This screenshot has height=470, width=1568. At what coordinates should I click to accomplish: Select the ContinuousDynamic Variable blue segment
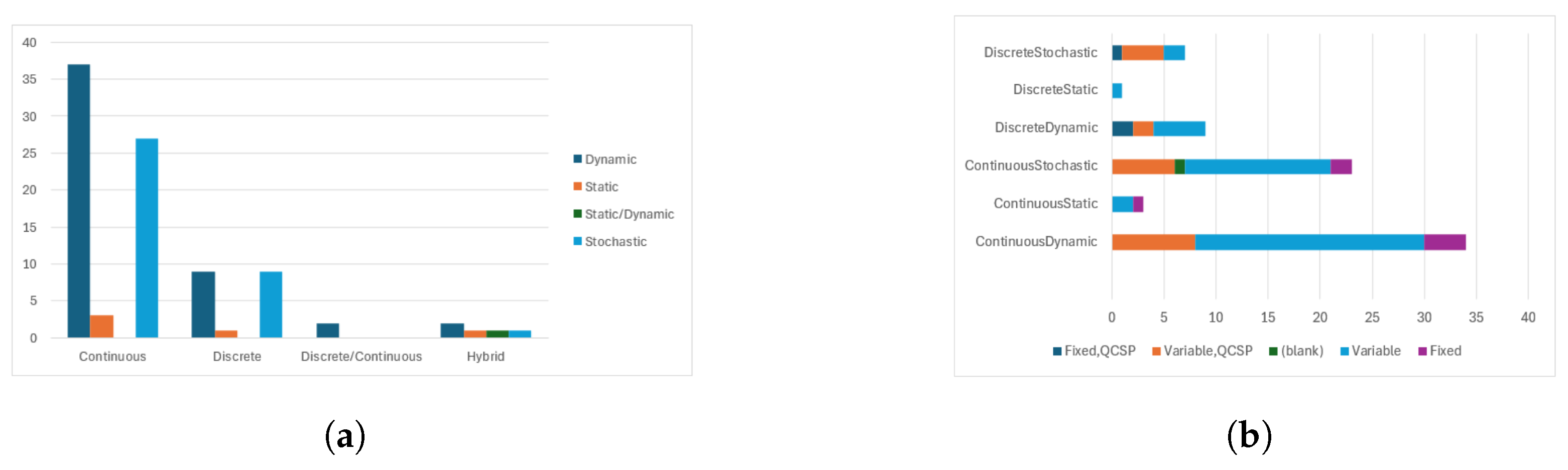pyautogui.click(x=1309, y=242)
